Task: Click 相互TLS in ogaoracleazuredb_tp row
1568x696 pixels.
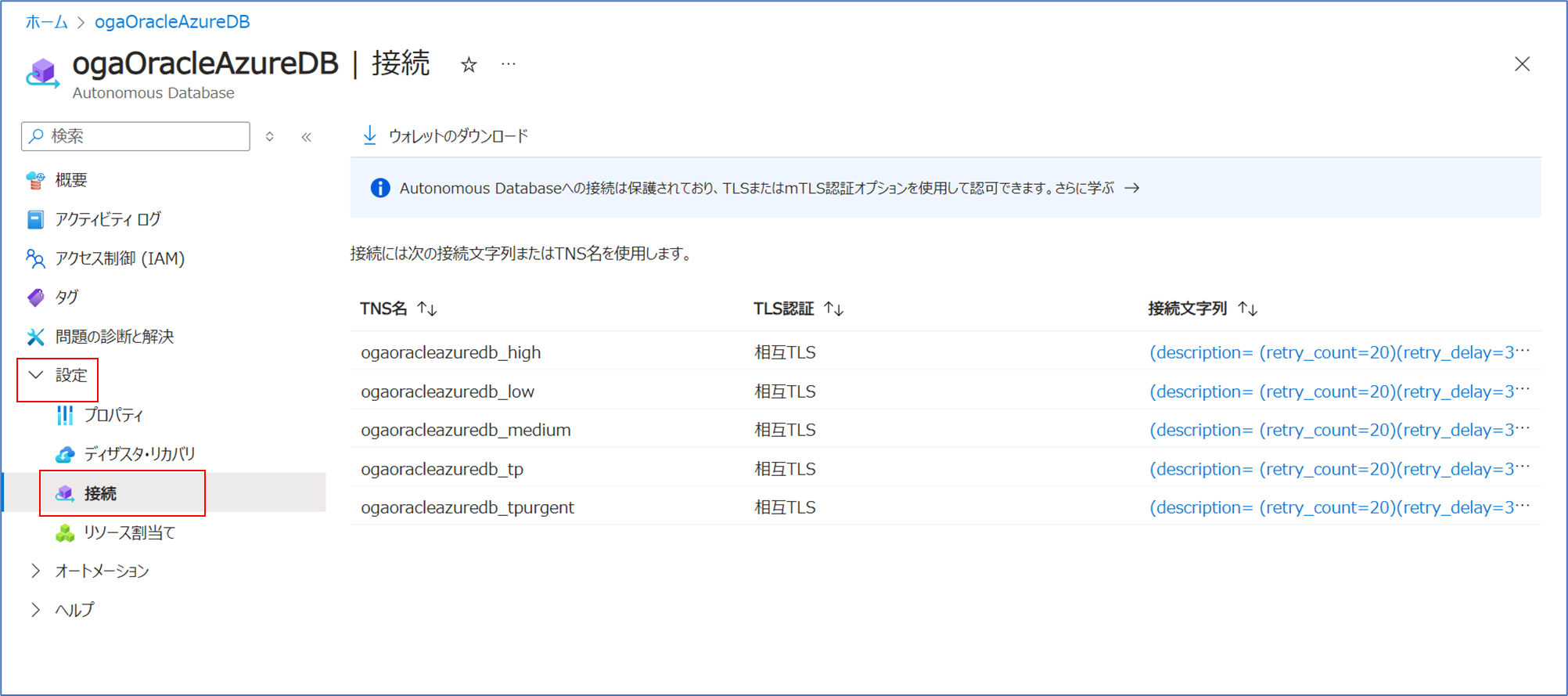Action: pyautogui.click(x=785, y=469)
